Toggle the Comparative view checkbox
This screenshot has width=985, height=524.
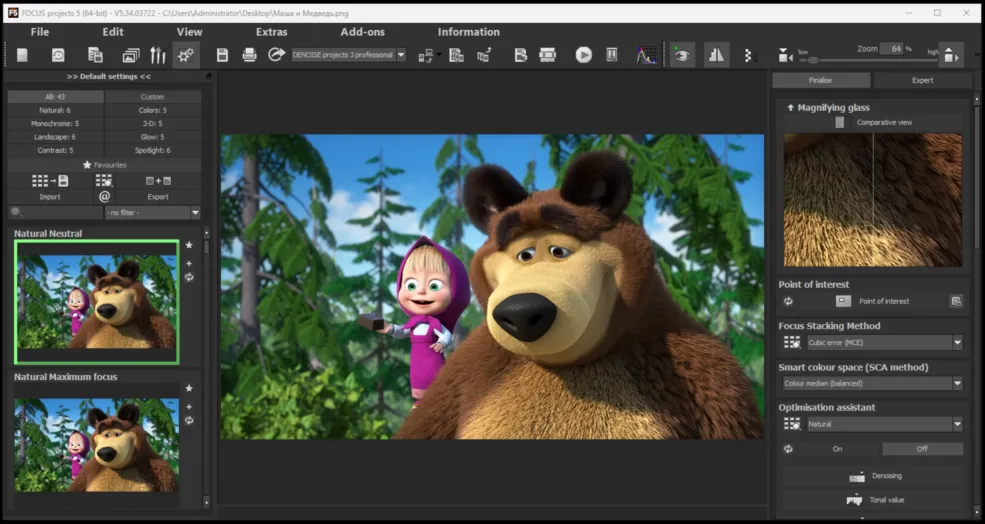[839, 123]
